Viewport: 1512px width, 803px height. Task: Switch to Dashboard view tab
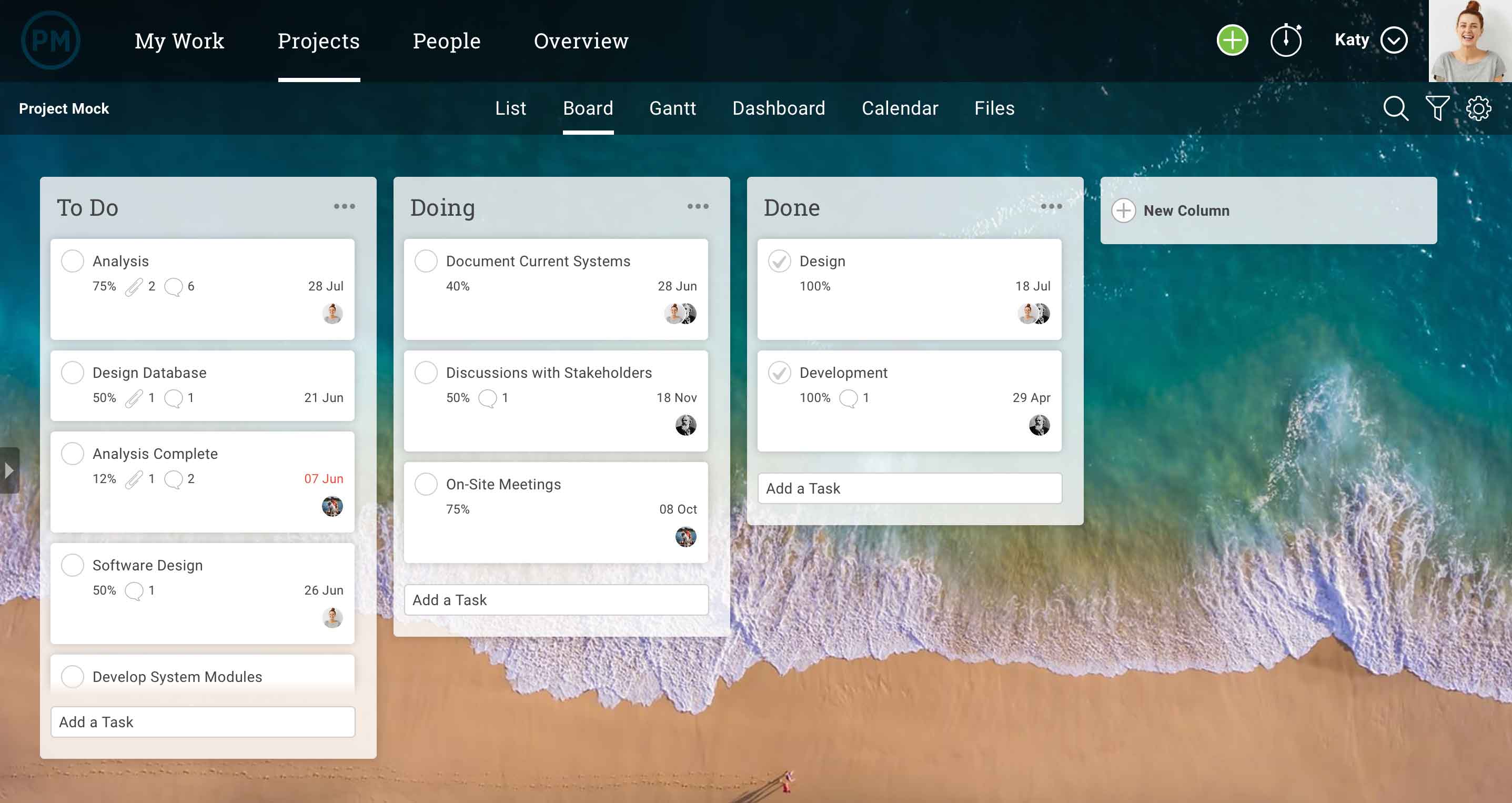779,108
